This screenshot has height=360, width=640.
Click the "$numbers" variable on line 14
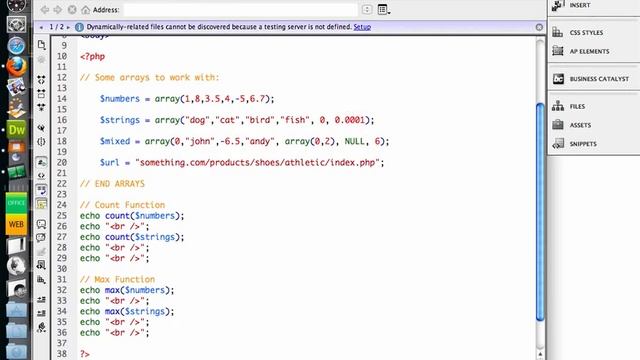(x=120, y=99)
